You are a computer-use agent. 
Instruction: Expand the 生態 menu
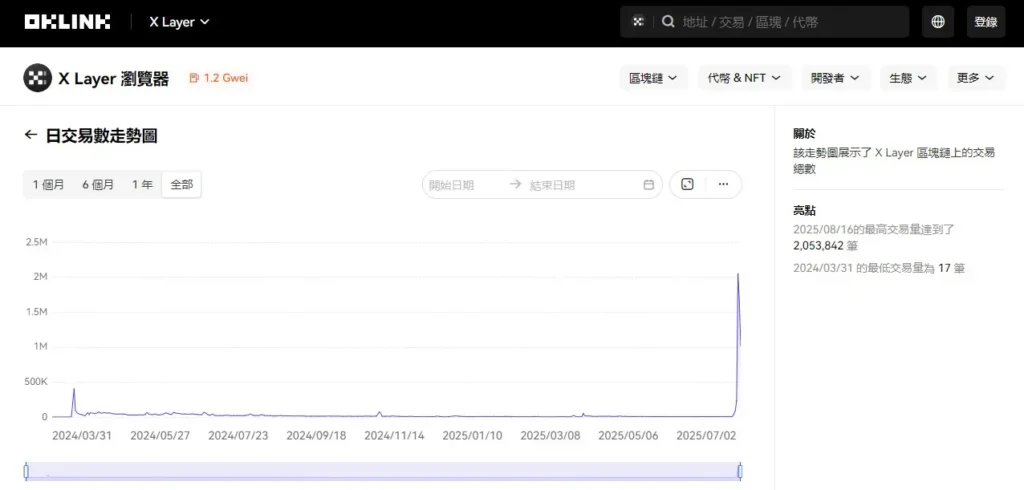tap(908, 78)
